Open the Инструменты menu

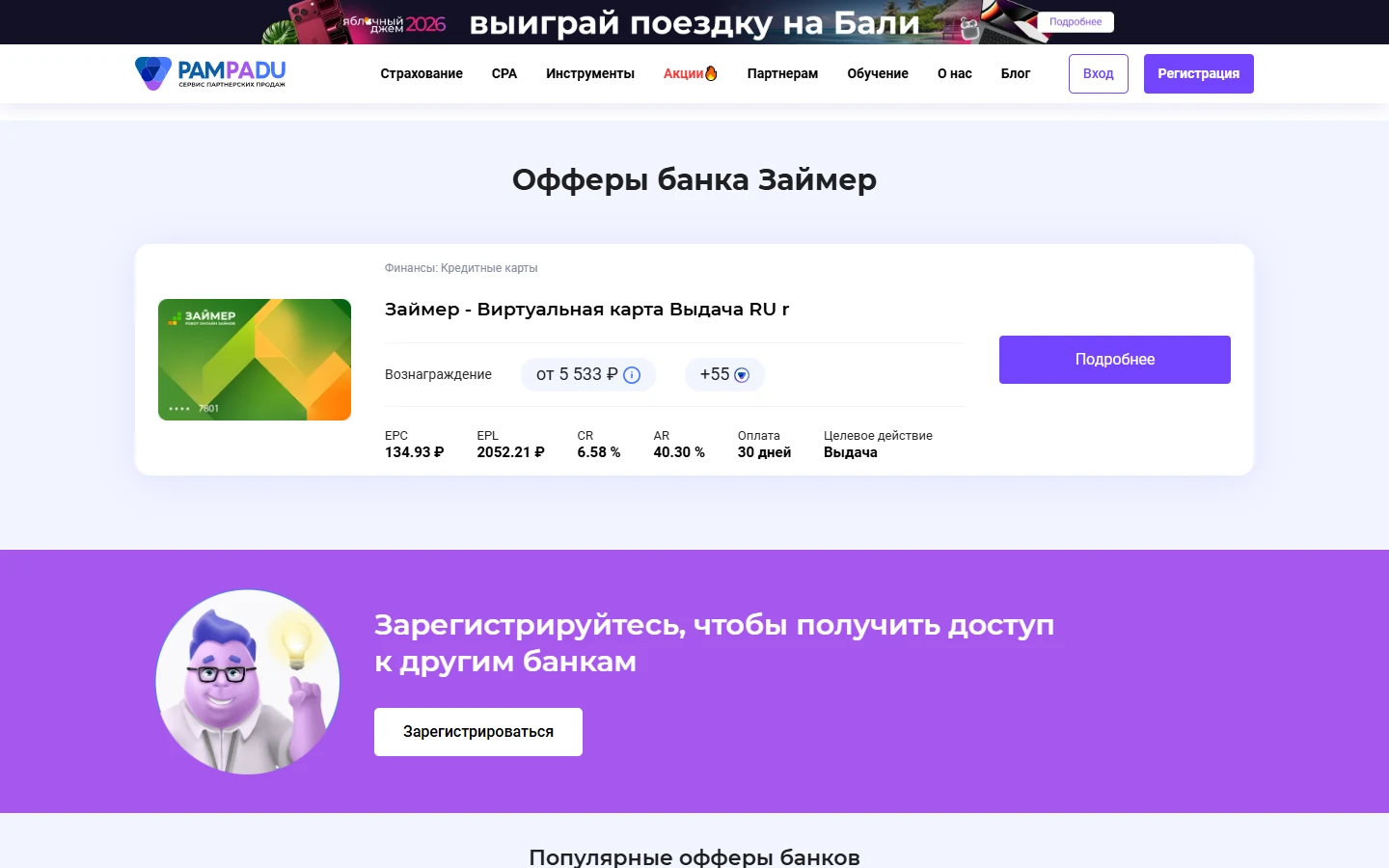pyautogui.click(x=590, y=73)
